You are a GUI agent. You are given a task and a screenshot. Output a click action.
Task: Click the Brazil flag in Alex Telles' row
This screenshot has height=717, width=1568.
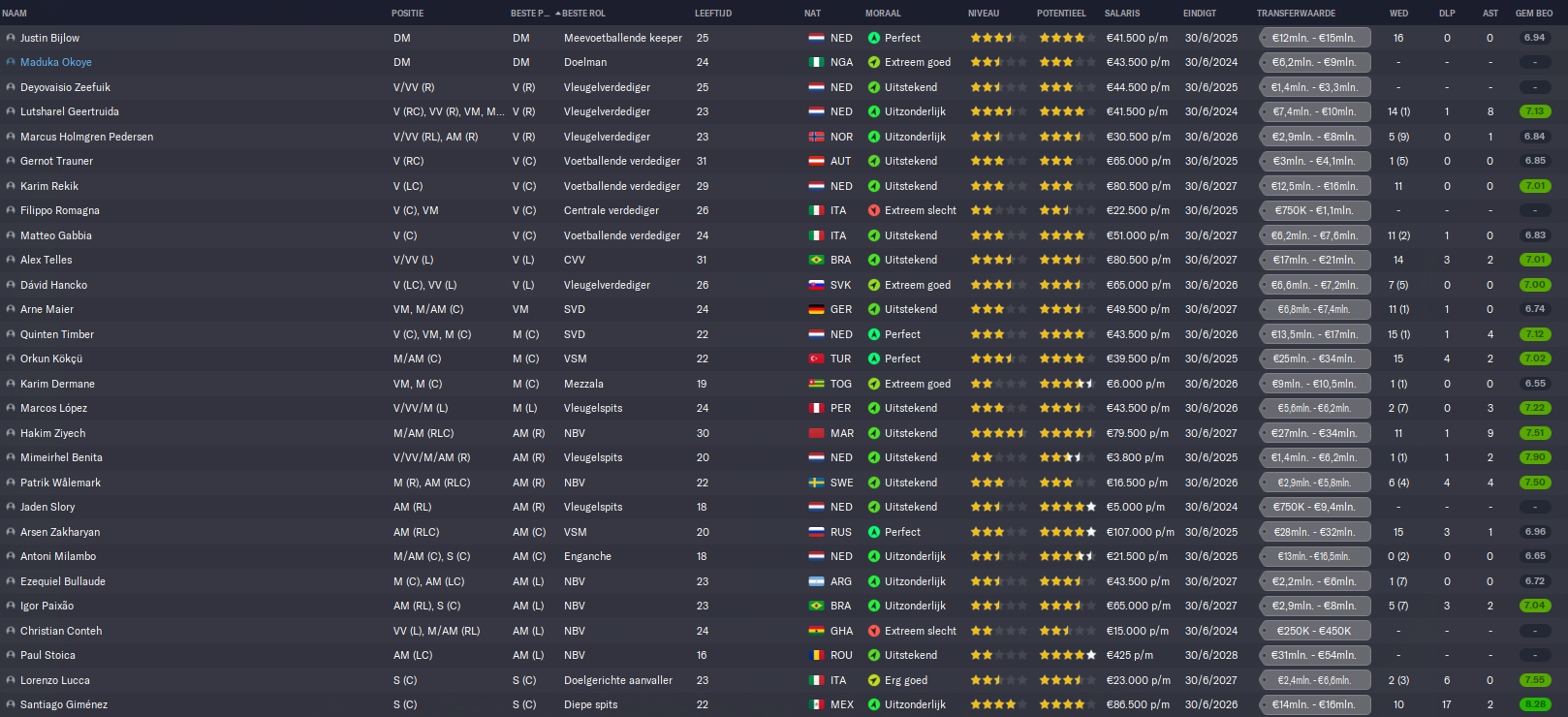coord(817,260)
